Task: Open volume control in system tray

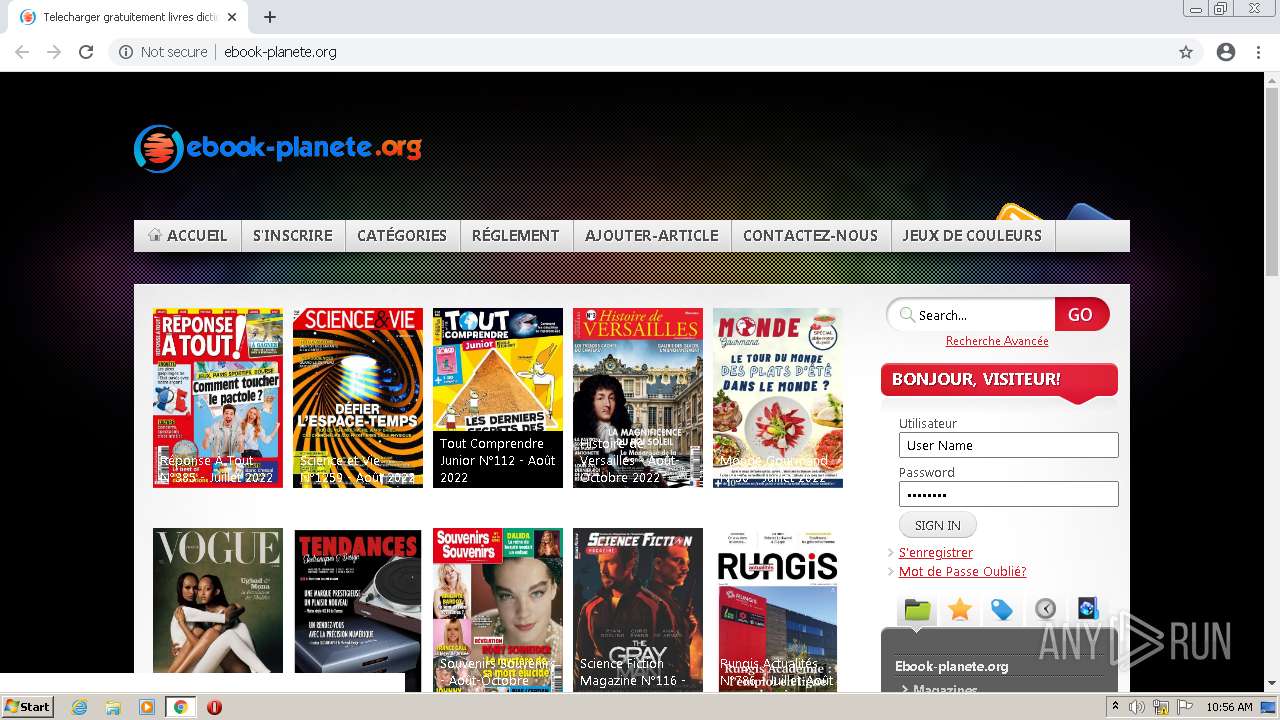Action: [1137, 707]
